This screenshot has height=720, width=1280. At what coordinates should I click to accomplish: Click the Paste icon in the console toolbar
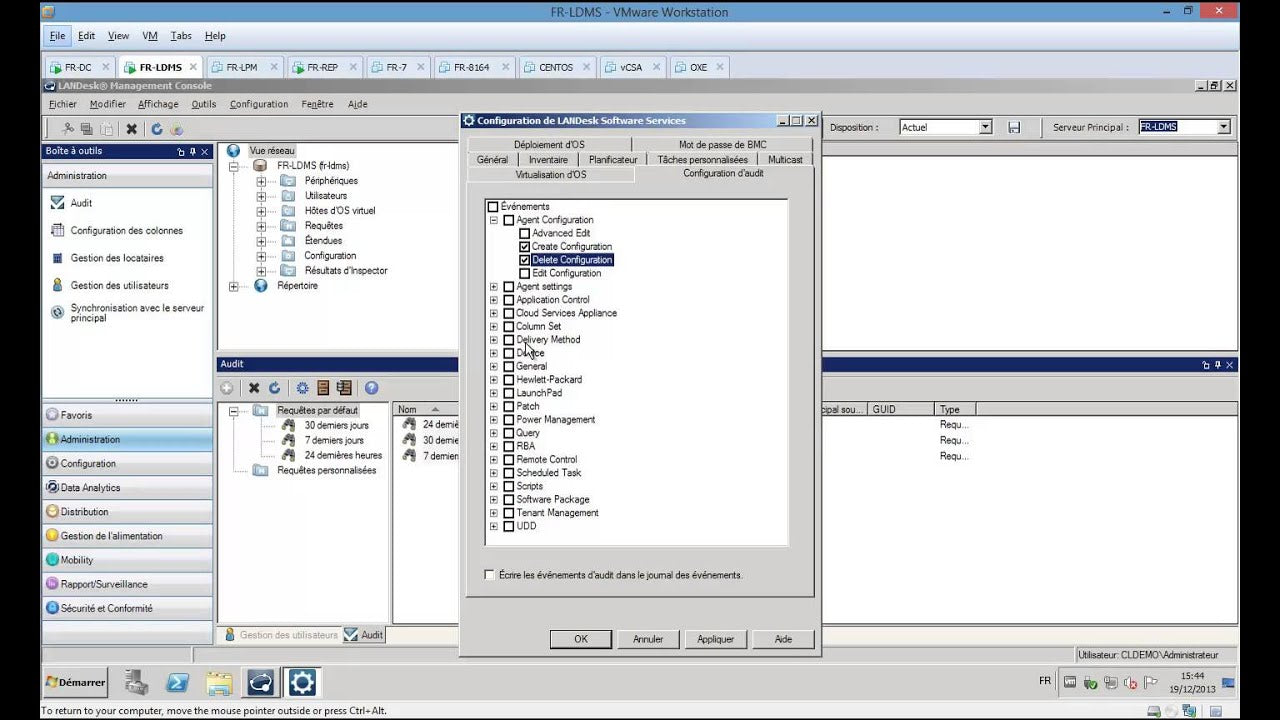(105, 128)
